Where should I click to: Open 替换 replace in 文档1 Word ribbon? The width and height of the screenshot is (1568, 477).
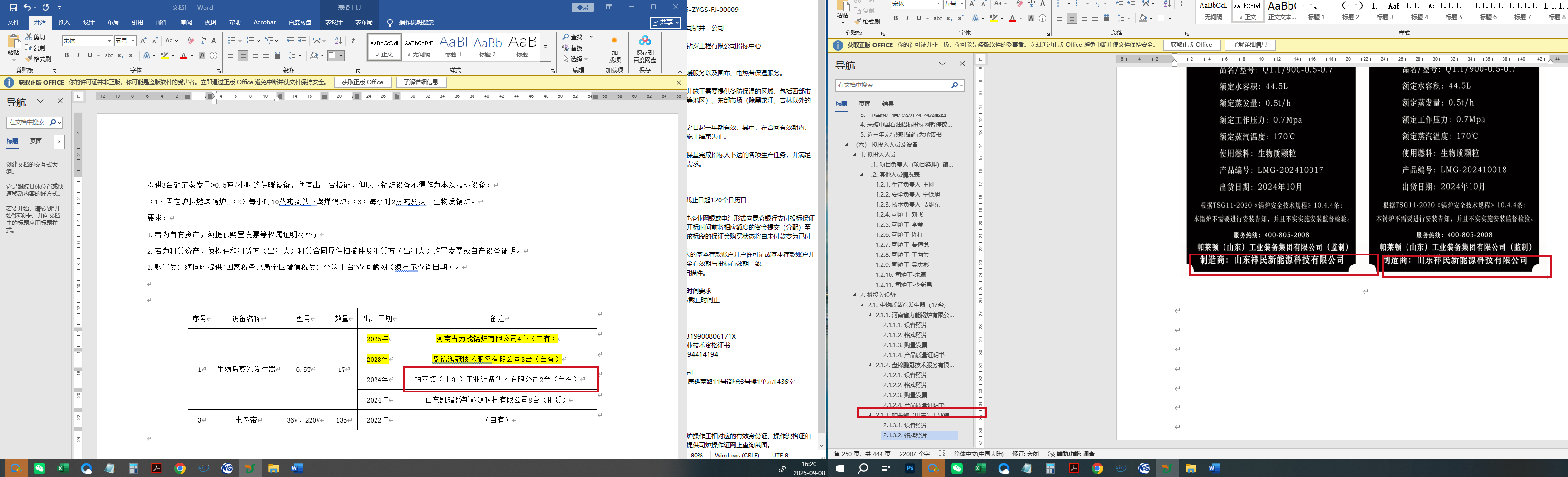tap(573, 48)
